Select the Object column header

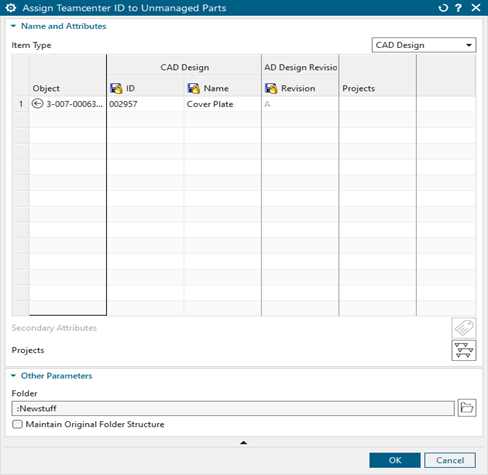click(46, 88)
